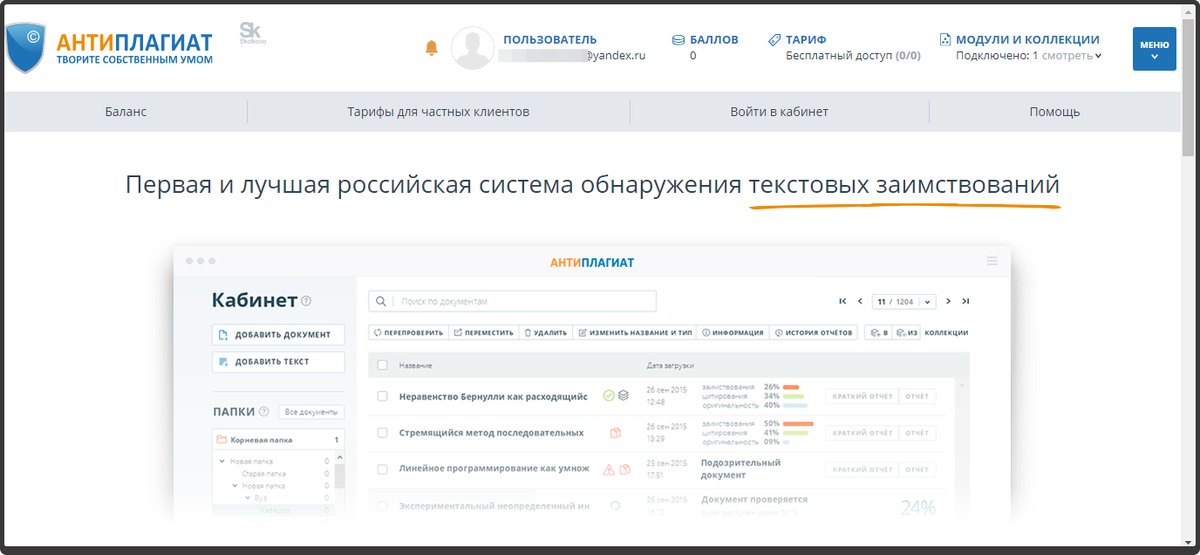1200x555 pixels.
Task: Click orange copy icon on Линейное программирование row
Action: [x=624, y=469]
